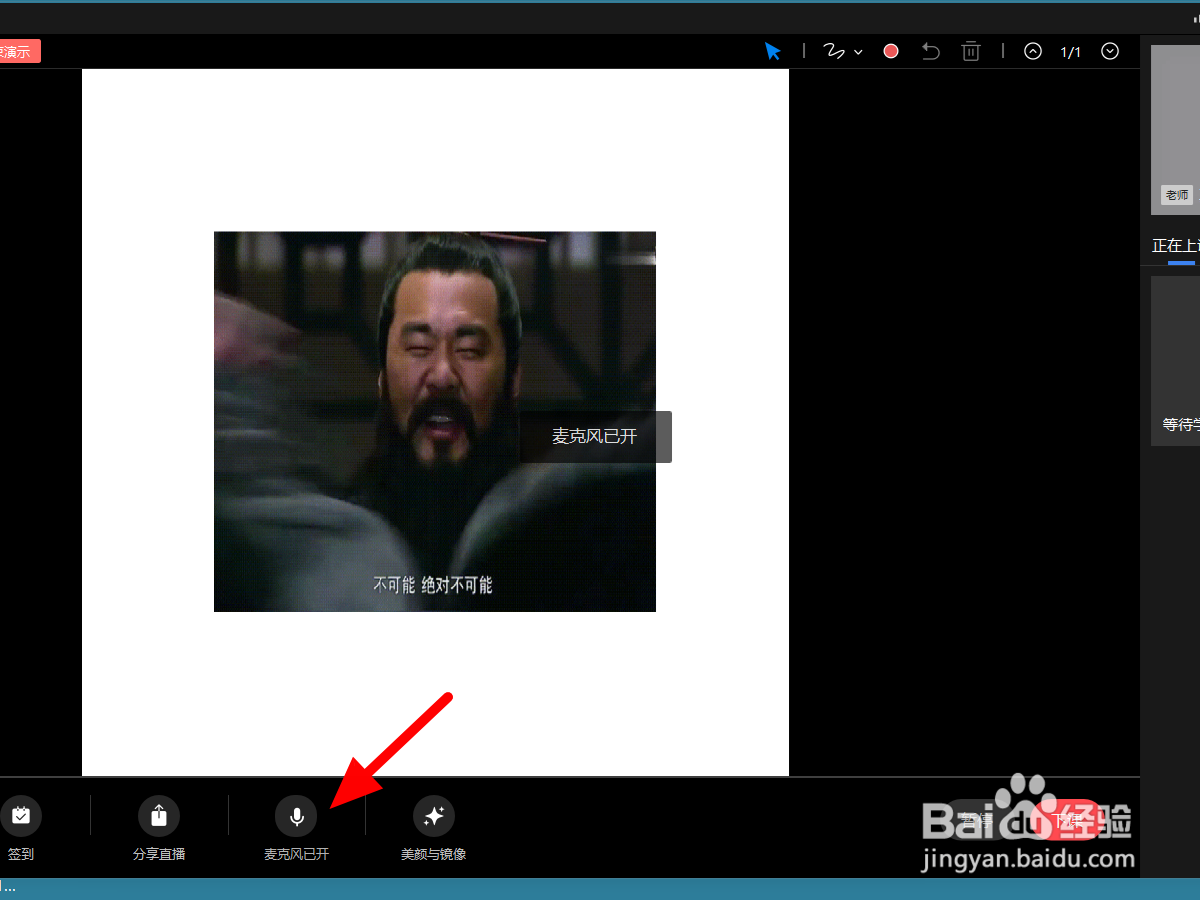Open the check-in (签到) icon
Image resolution: width=1200 pixels, height=900 pixels.
(x=21, y=816)
